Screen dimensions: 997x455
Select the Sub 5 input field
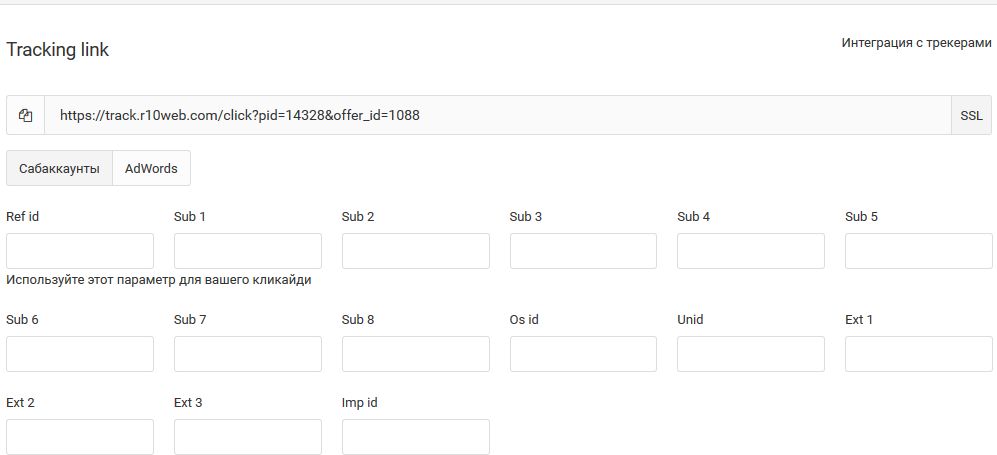click(x=918, y=251)
